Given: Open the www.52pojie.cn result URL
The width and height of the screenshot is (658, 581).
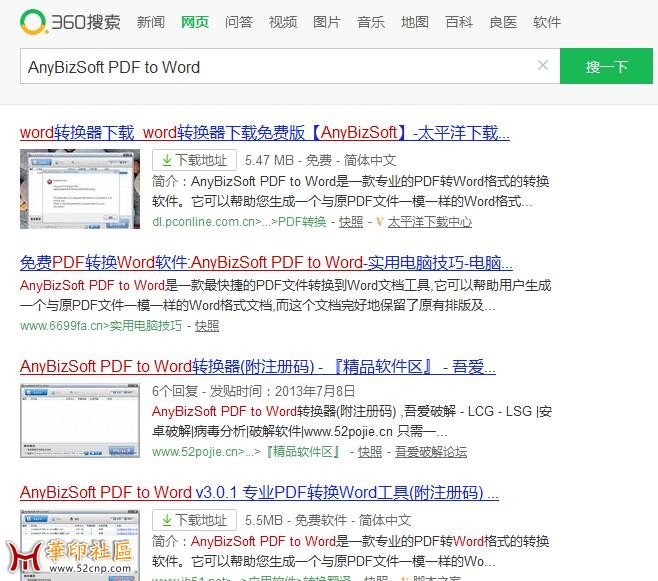Looking at the screenshot, I should coord(248,452).
